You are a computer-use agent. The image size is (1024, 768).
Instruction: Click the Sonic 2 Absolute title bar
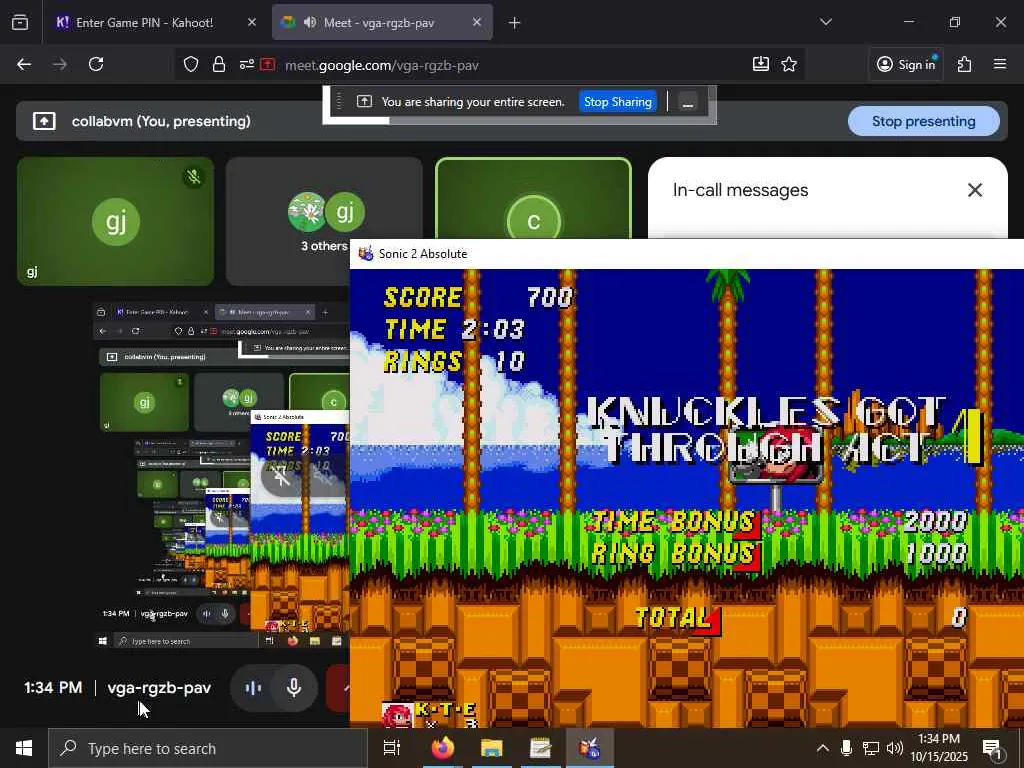[x=687, y=254]
